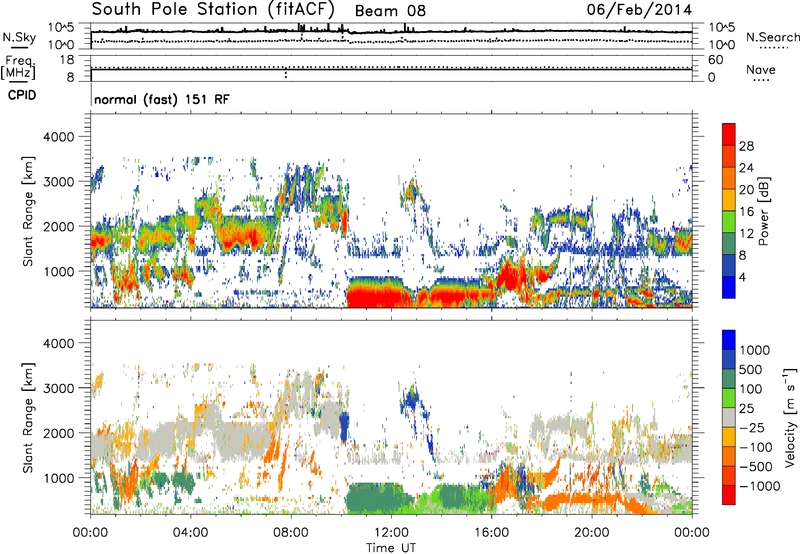Click the date '06/Feb/2014'

639,10
